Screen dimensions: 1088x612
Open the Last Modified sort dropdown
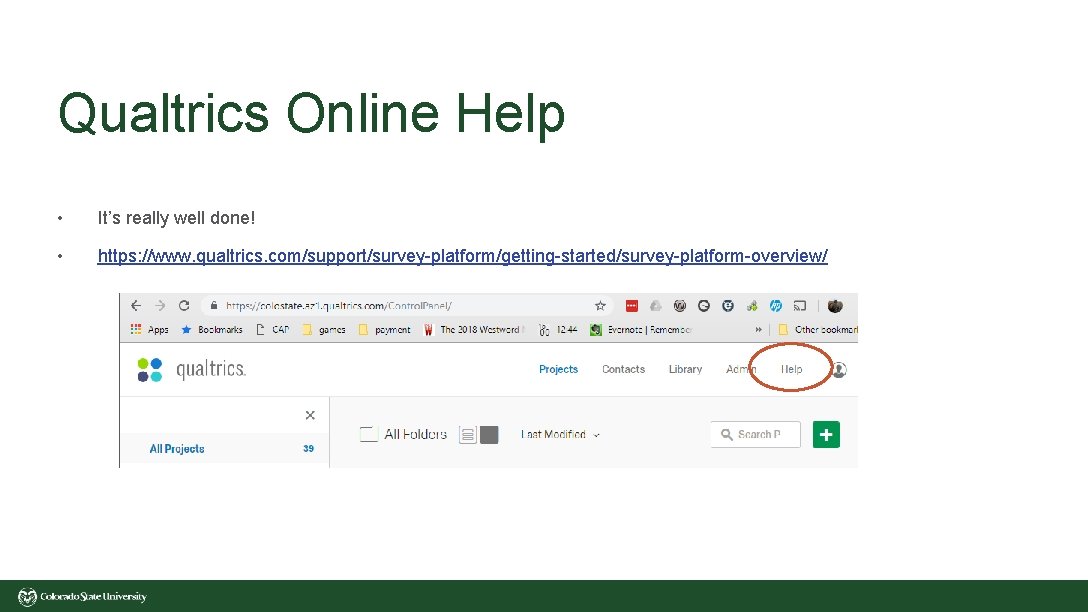560,434
